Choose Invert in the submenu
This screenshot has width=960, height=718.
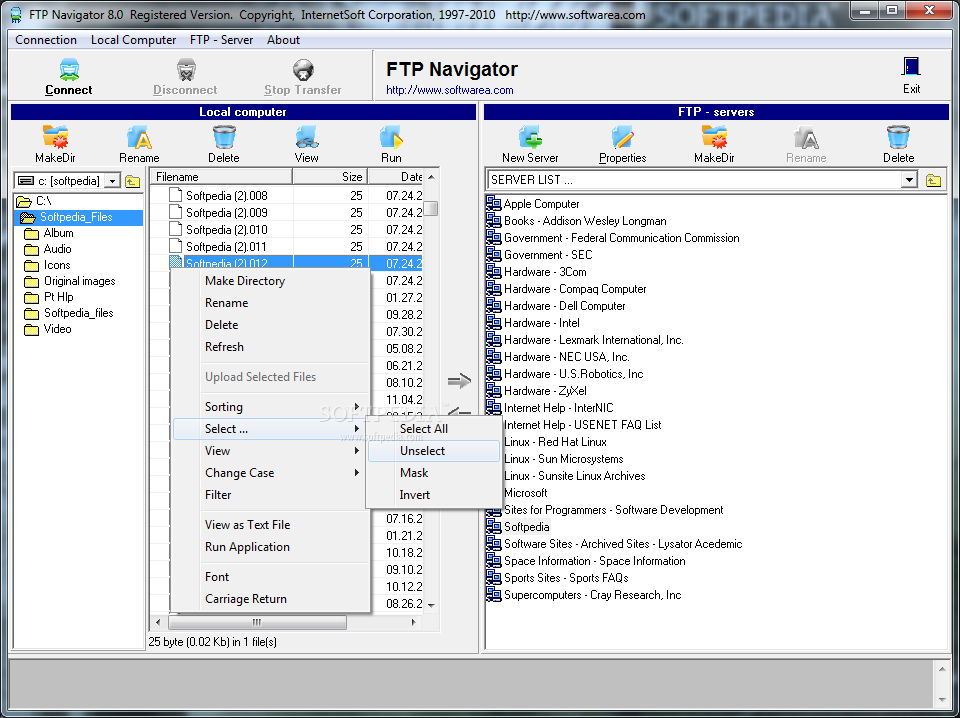pos(433,495)
